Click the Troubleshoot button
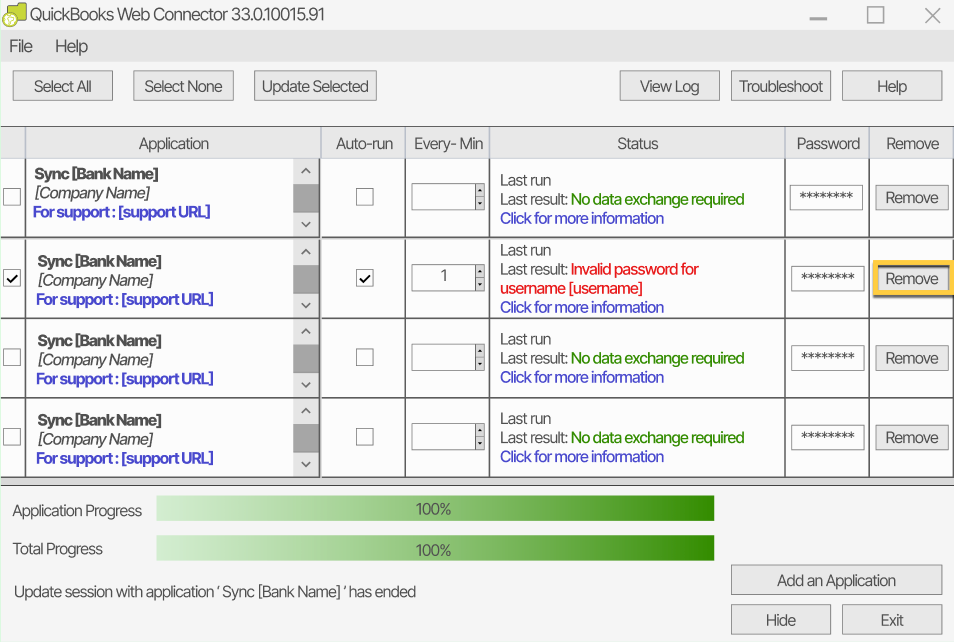The height and width of the screenshot is (642, 954). 780,86
